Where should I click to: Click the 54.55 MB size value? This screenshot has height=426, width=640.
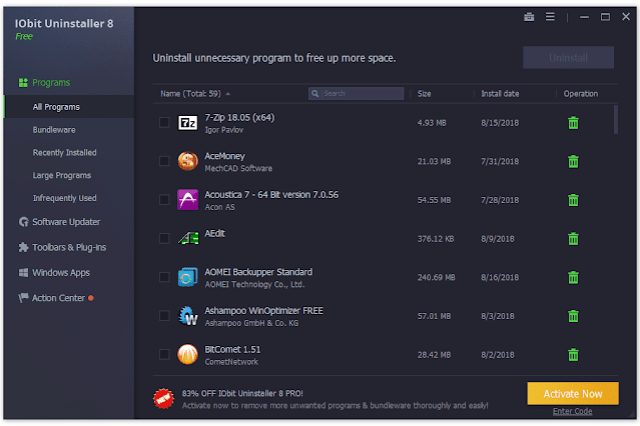coord(434,200)
